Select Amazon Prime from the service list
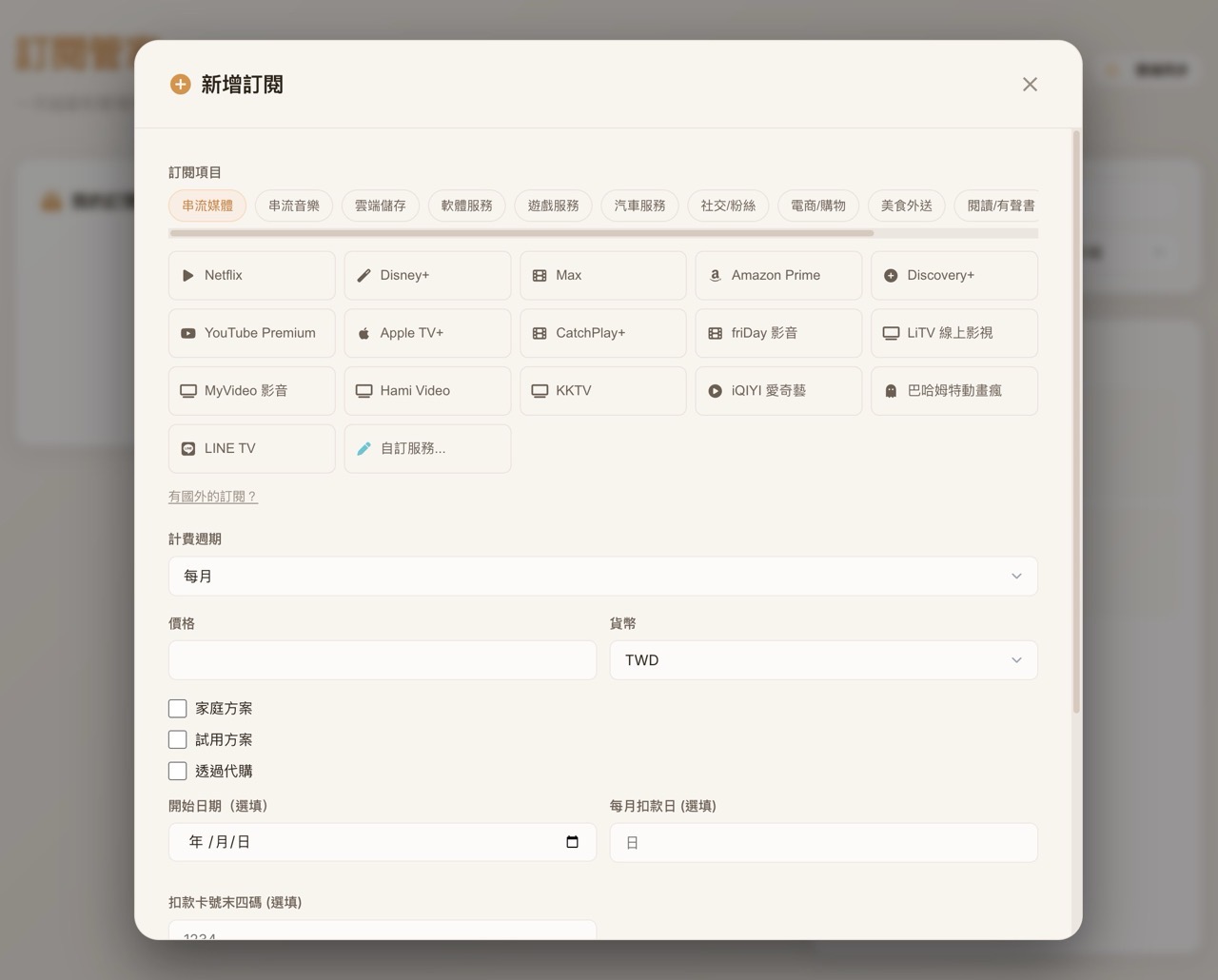 click(777, 275)
